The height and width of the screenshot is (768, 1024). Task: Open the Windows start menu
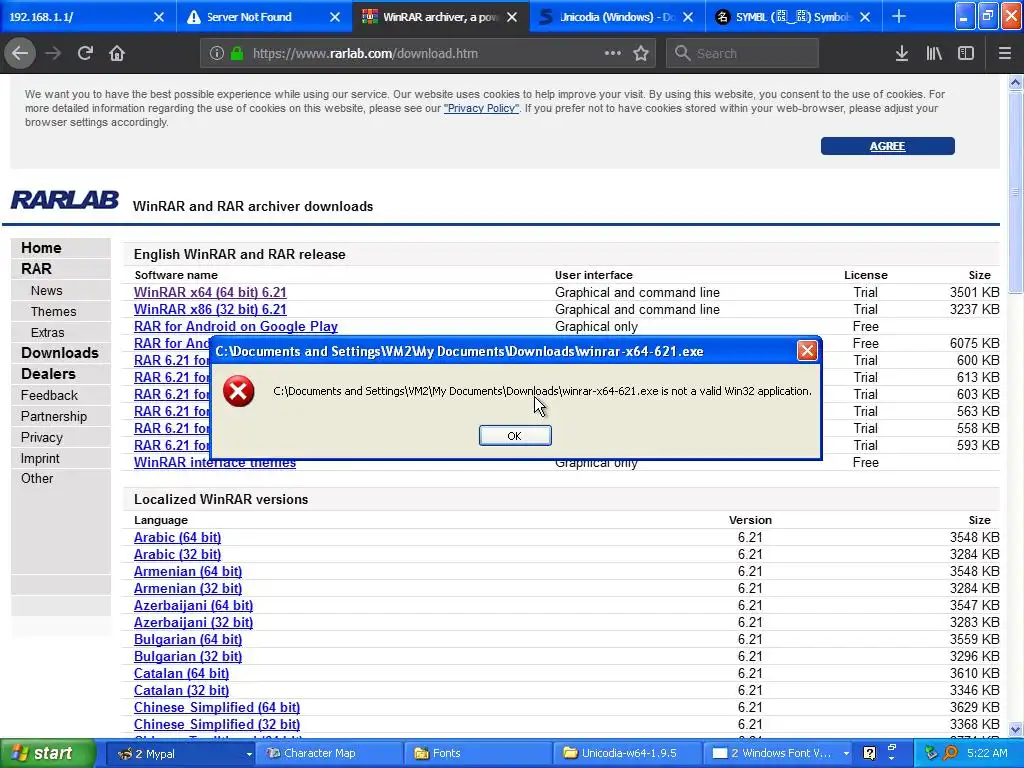[47, 753]
